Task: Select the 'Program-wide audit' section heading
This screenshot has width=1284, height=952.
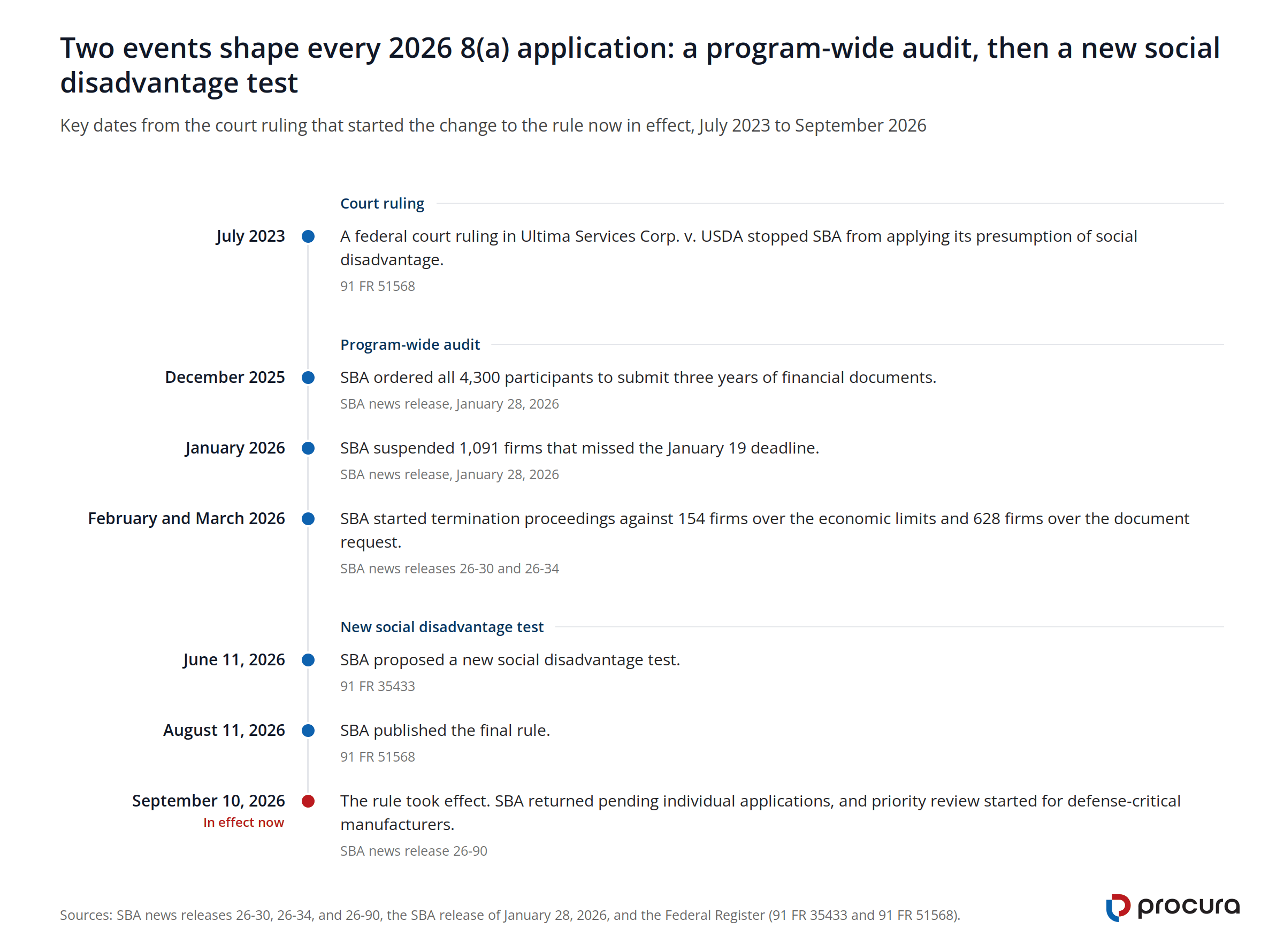Action: [x=410, y=344]
